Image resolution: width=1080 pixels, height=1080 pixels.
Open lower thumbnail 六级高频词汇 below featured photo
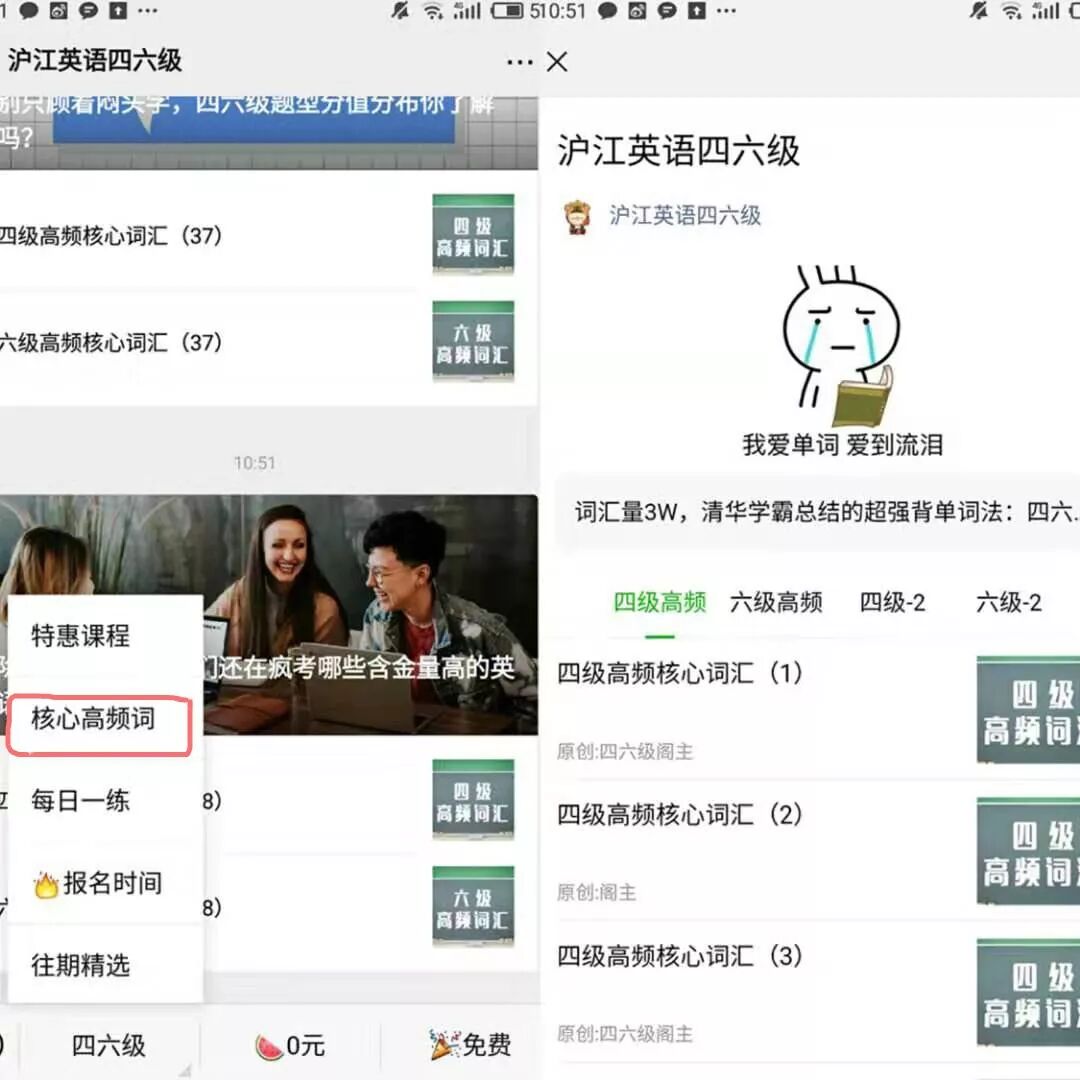click(473, 906)
